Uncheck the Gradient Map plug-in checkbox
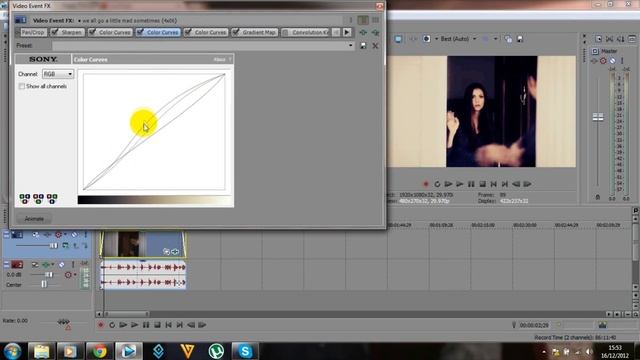 [236, 32]
